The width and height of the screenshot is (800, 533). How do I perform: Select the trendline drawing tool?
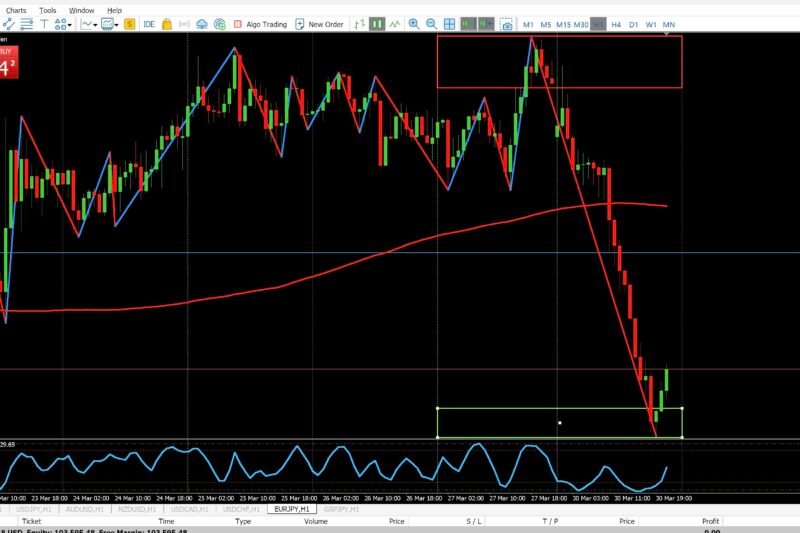pyautogui.click(x=9, y=24)
